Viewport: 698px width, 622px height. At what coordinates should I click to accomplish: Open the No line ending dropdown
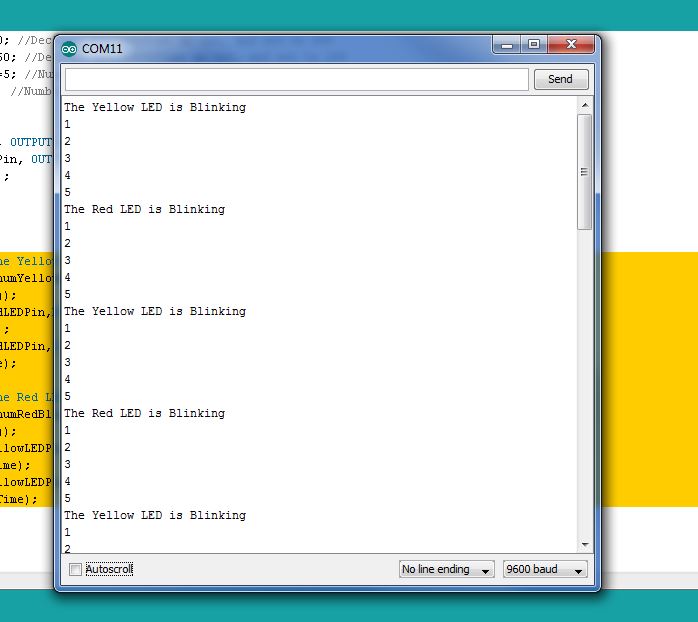tap(446, 569)
